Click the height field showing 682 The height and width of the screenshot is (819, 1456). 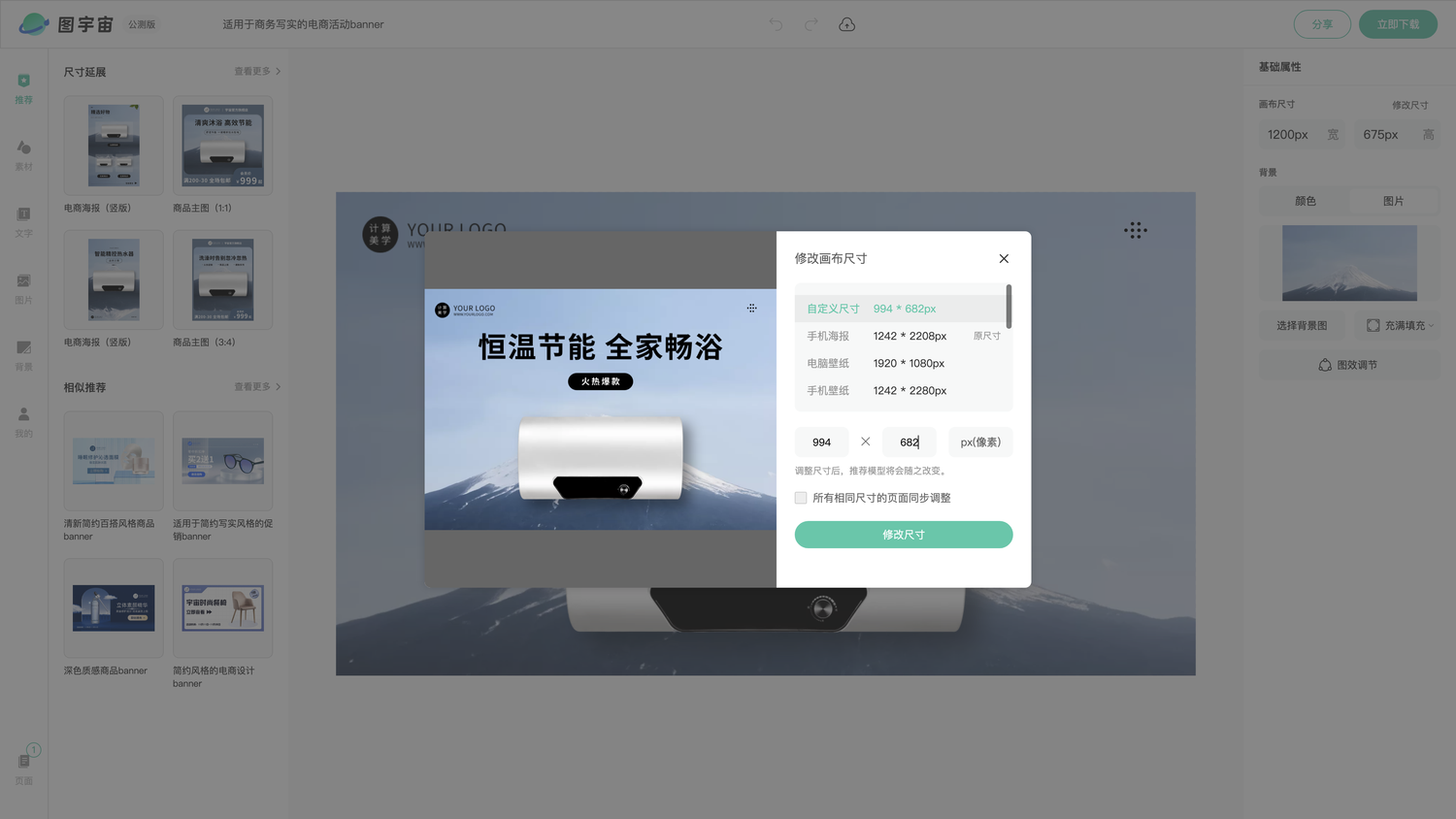coord(910,442)
